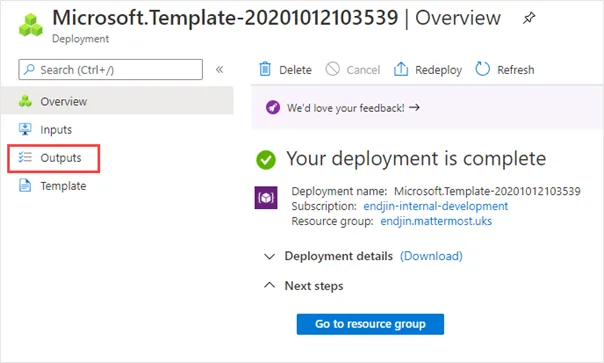Click the Cancel circle-slash icon

coord(332,69)
